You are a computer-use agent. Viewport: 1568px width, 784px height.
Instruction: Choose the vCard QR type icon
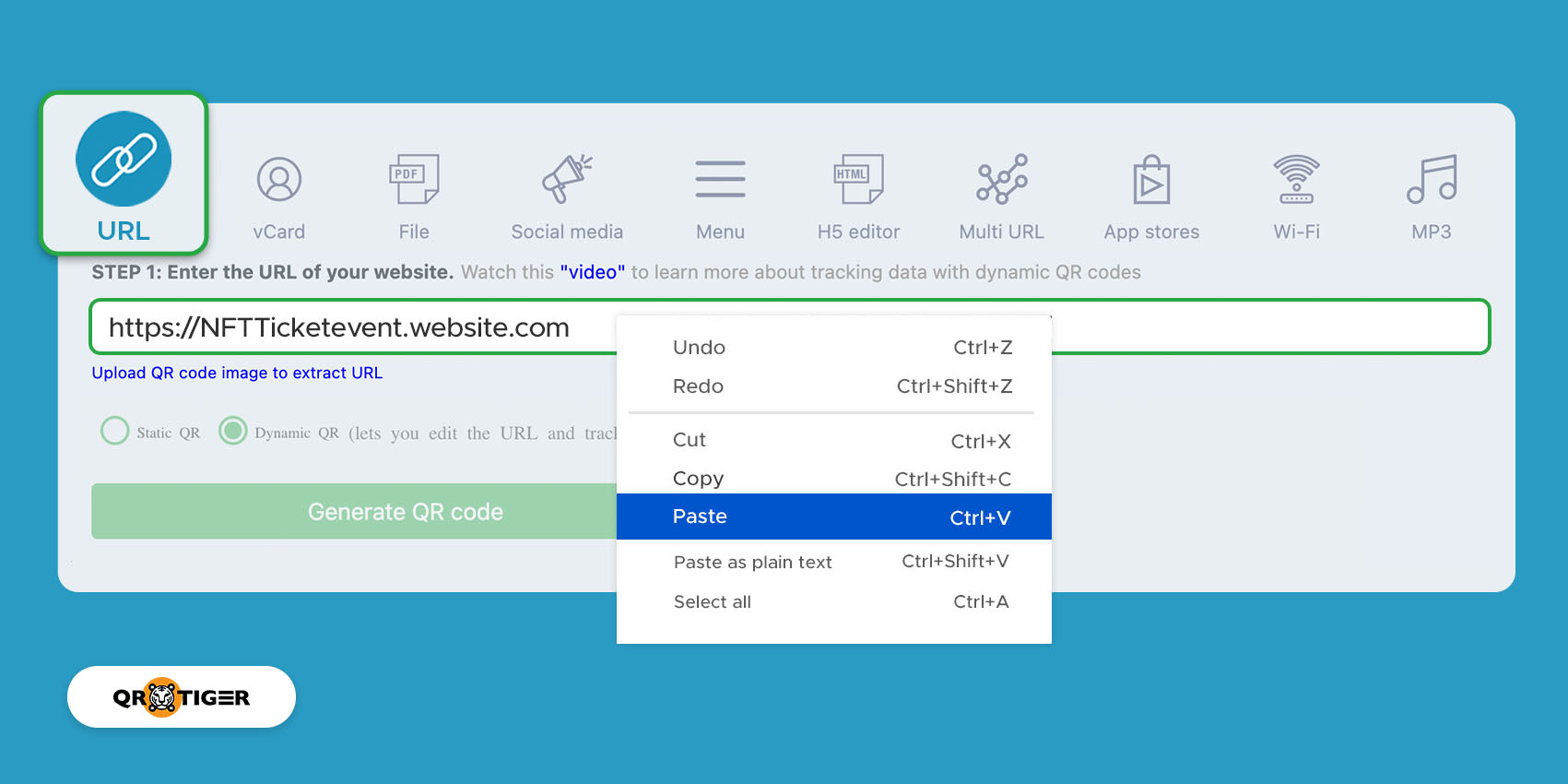point(278,179)
